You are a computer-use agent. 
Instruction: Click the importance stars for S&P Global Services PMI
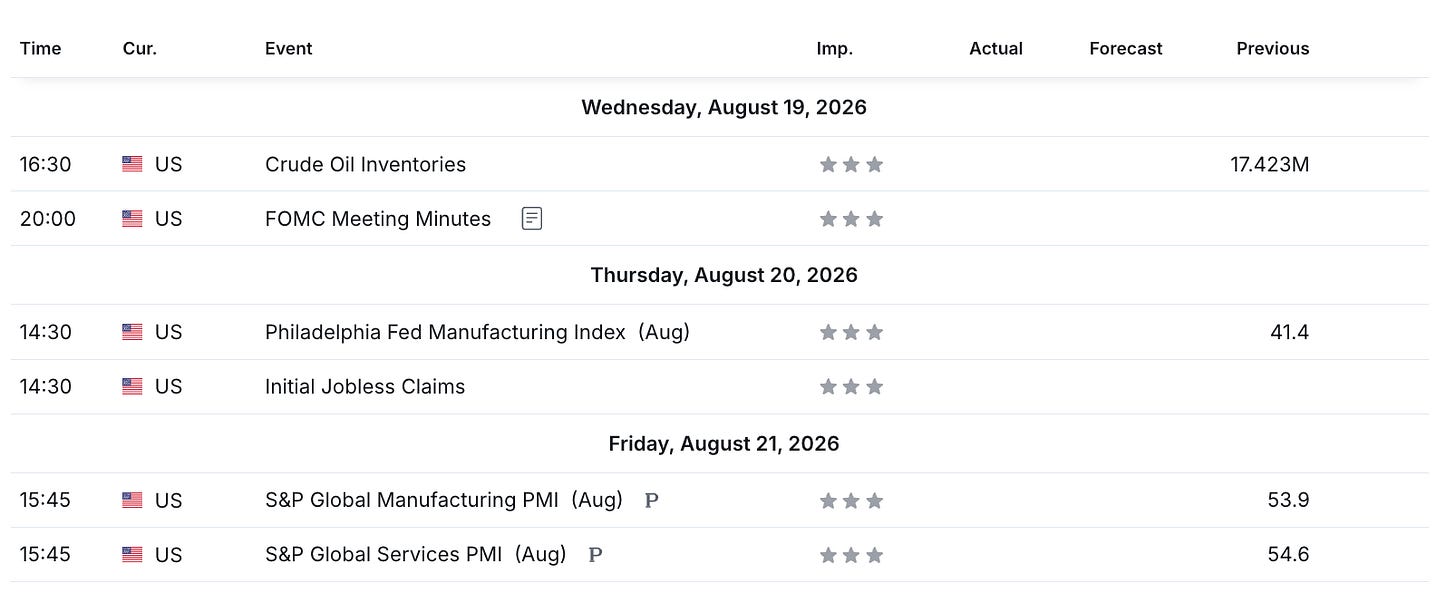(851, 554)
